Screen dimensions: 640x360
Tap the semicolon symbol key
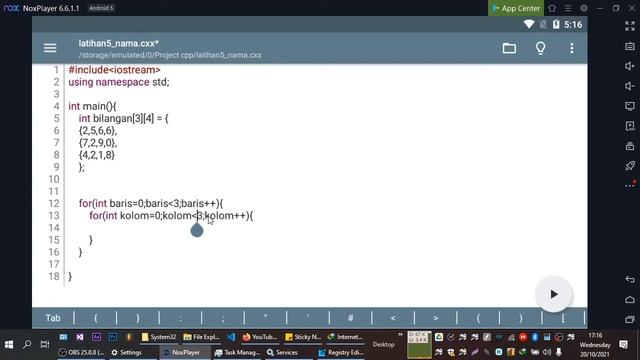[x=223, y=318]
